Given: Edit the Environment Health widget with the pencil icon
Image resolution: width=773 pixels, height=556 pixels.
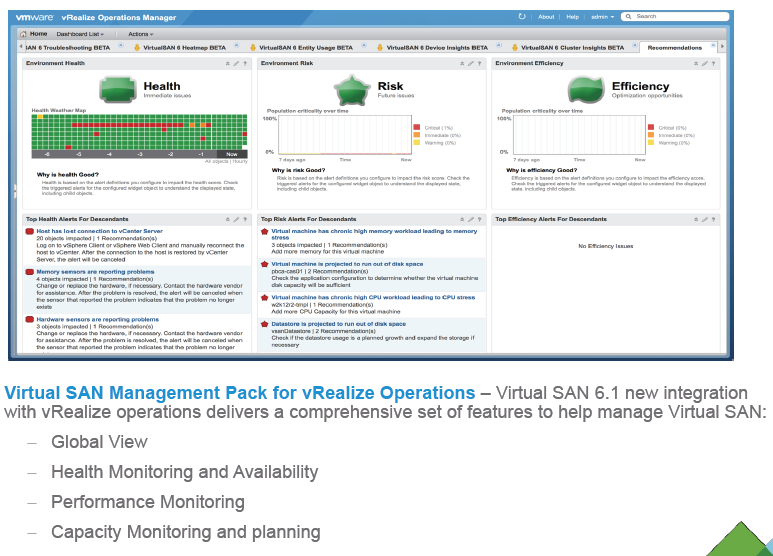Looking at the screenshot, I should [x=236, y=64].
